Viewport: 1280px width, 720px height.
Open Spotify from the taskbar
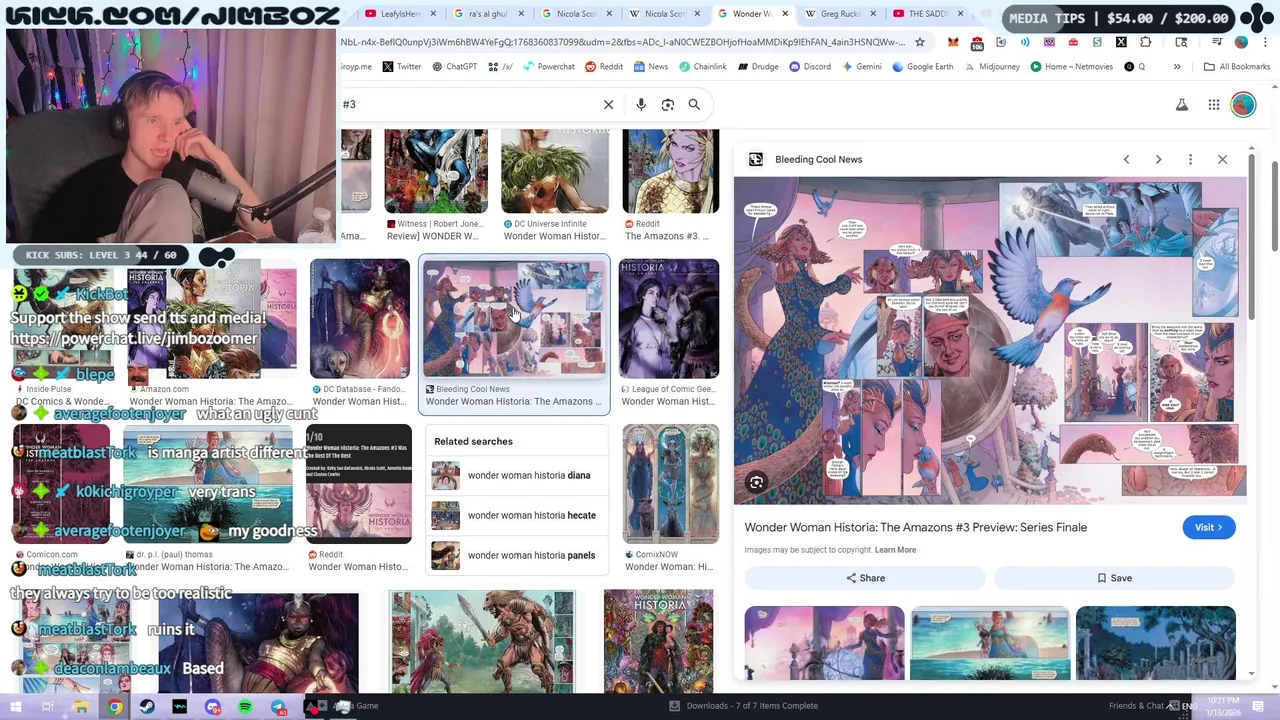(x=245, y=706)
